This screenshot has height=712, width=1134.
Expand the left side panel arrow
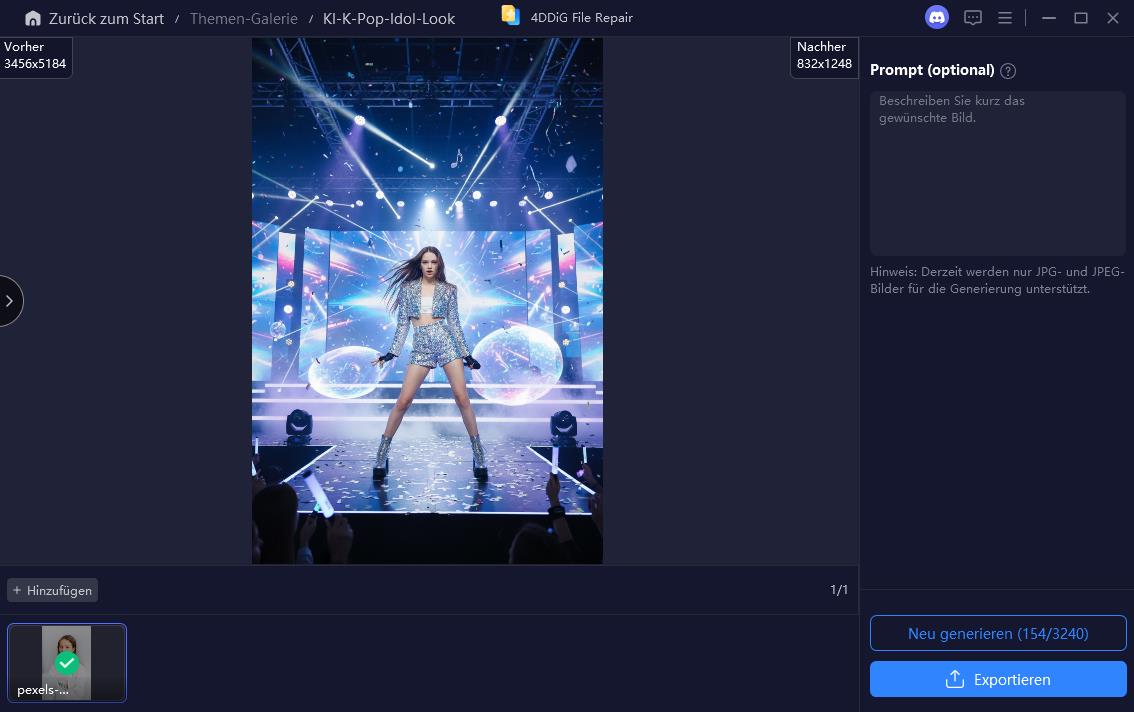(x=9, y=301)
